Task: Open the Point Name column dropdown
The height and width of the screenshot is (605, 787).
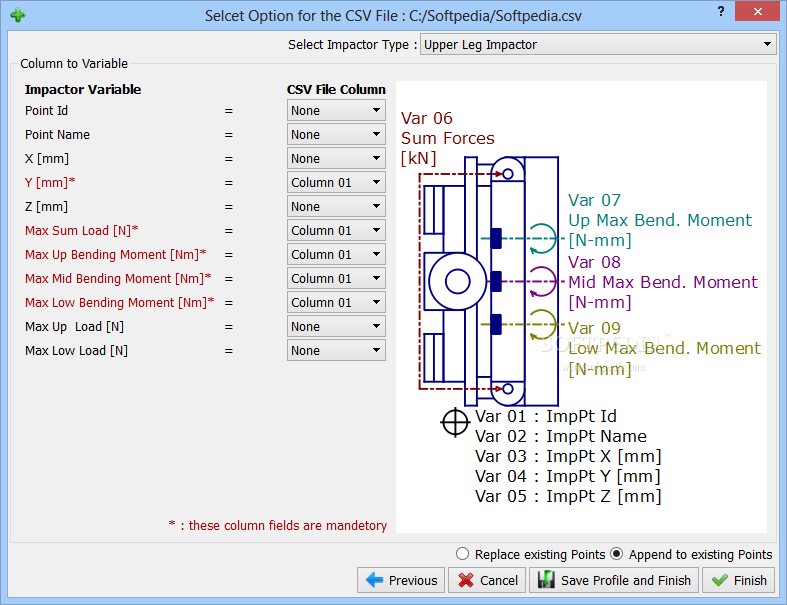Action: point(336,135)
